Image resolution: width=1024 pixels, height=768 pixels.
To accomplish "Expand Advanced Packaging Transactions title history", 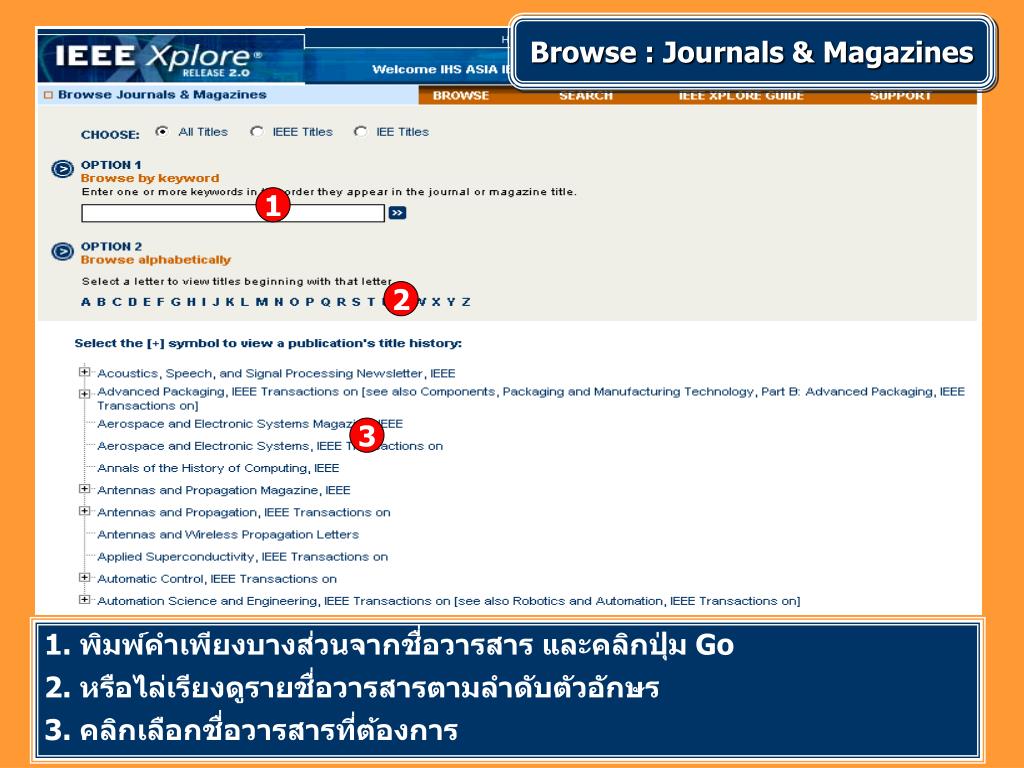I will tap(84, 394).
